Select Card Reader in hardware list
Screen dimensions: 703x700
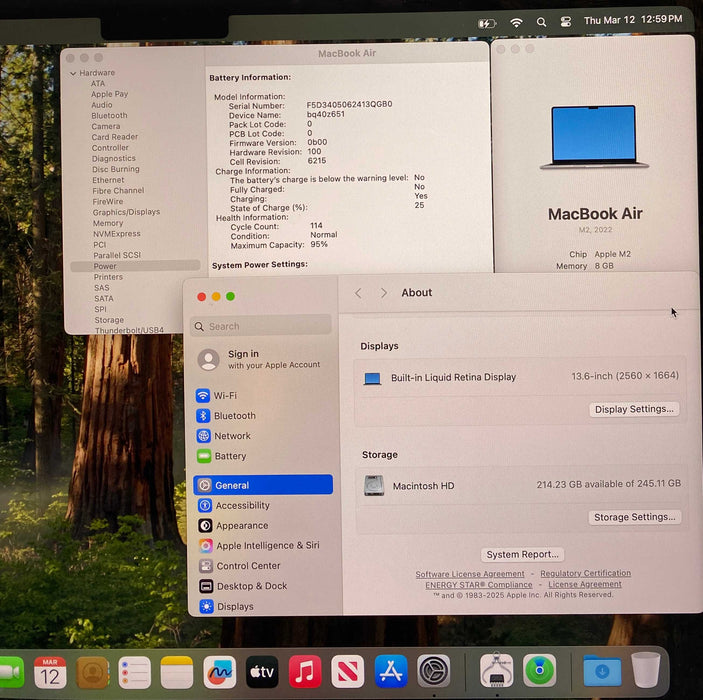coord(115,137)
